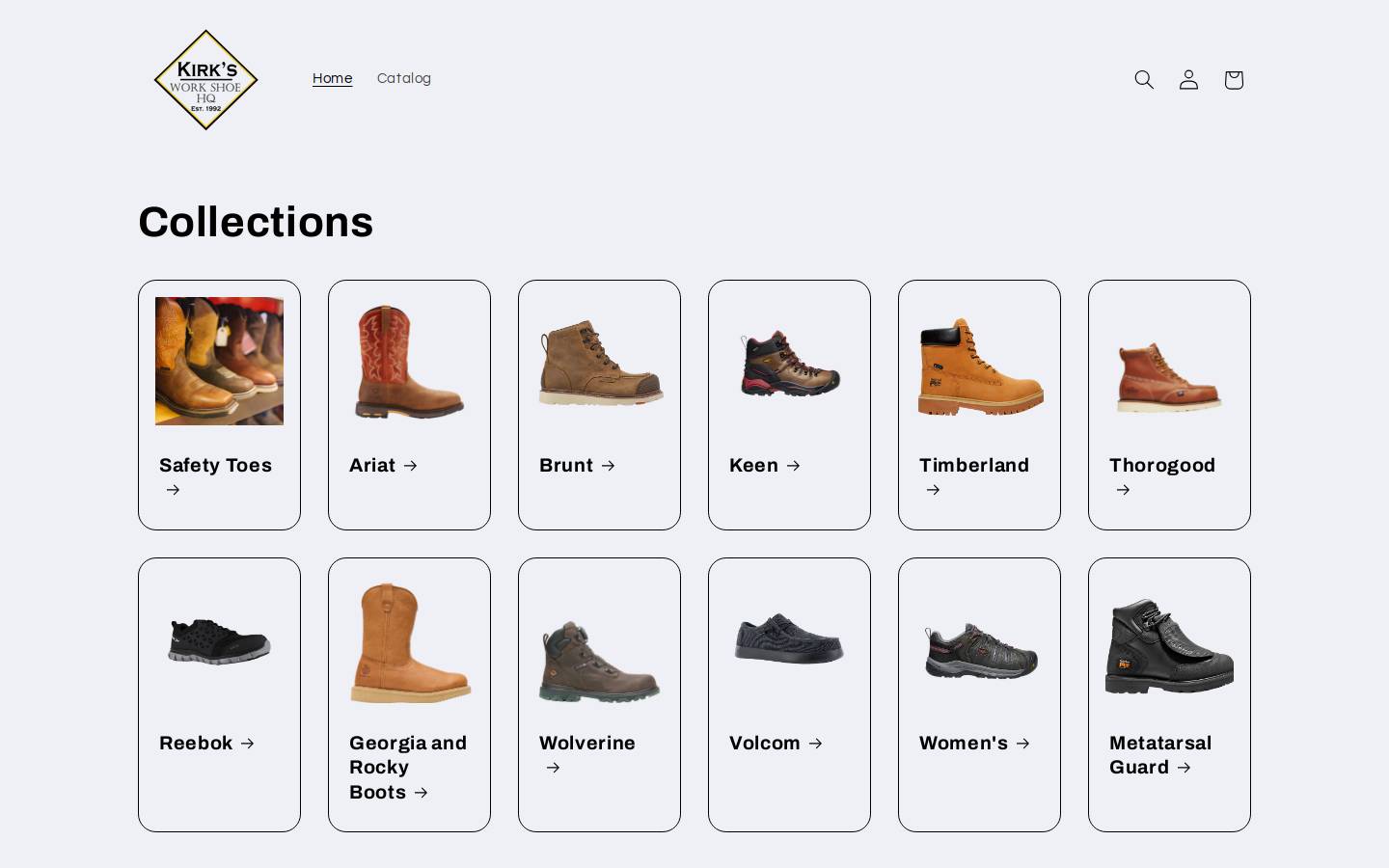1389x868 pixels.
Task: Open the Ariat collection link
Action: [x=383, y=465]
